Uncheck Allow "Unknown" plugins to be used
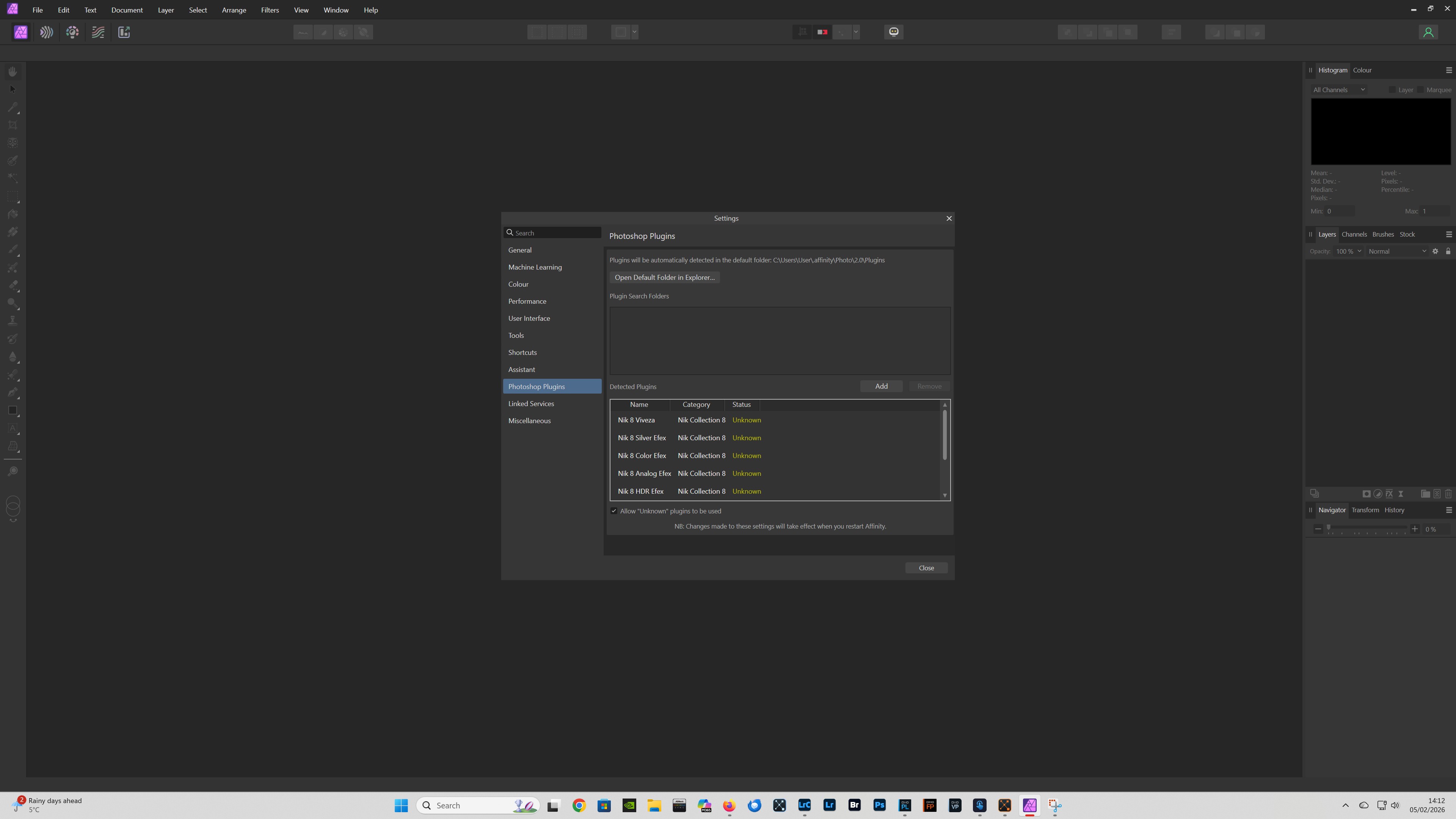Viewport: 1456px width, 819px height. [x=614, y=511]
